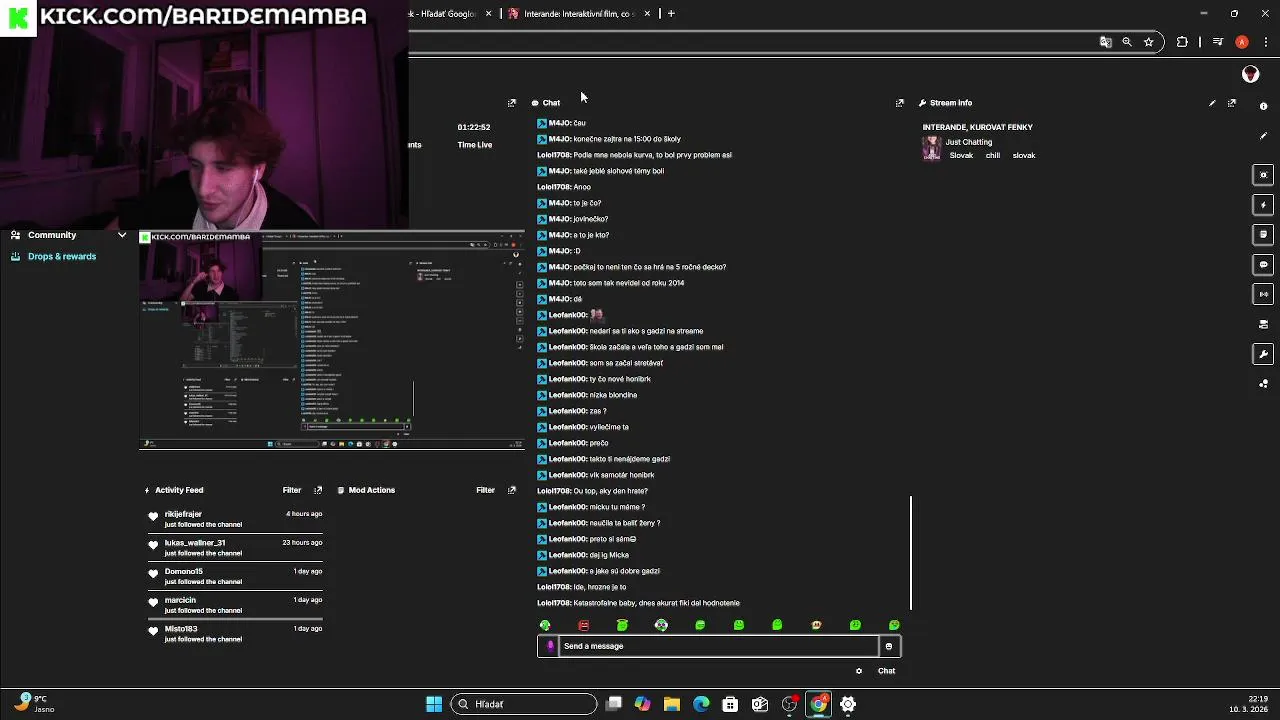The height and width of the screenshot is (720, 1280).
Task: Click the translate page icon in address bar
Action: [x=1105, y=42]
